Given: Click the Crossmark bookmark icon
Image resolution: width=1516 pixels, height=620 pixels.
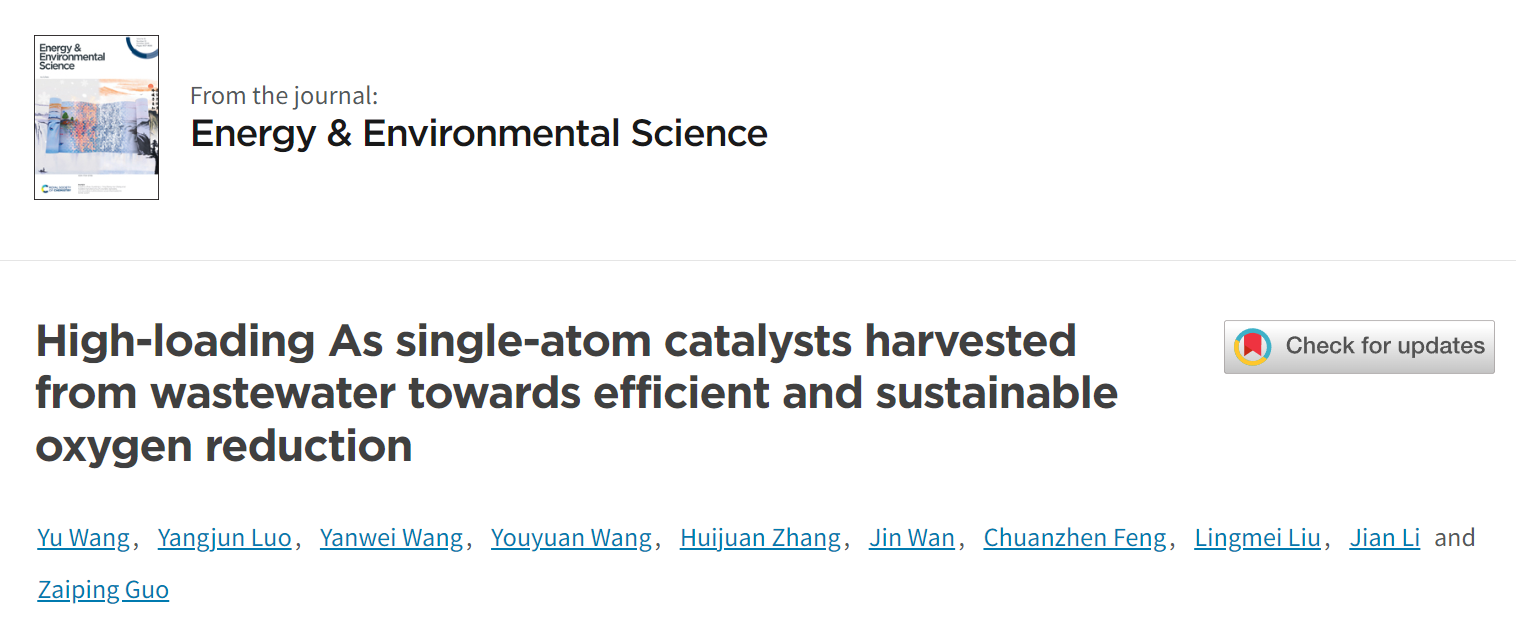Looking at the screenshot, I should tap(1253, 347).
